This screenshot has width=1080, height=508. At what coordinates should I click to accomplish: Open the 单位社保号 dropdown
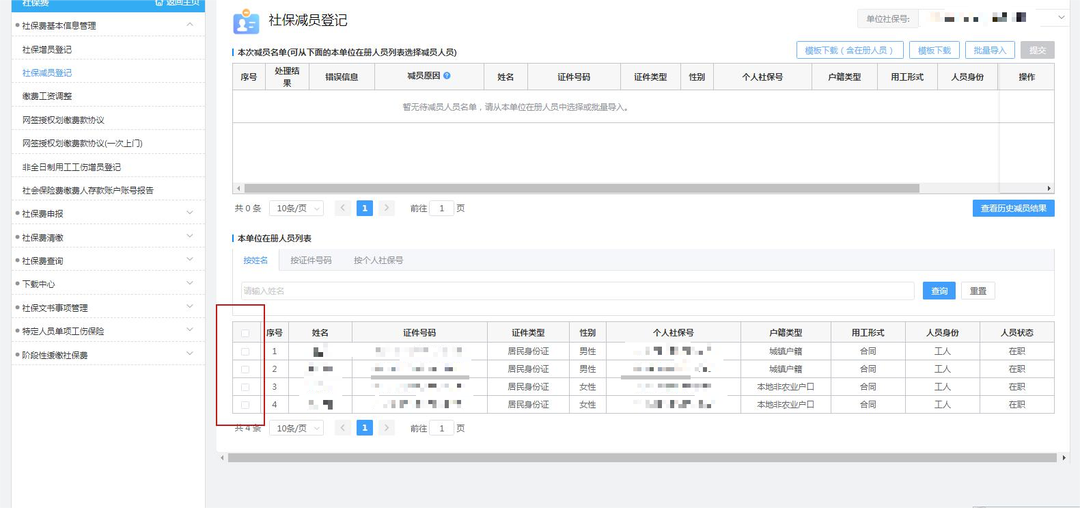point(1059,18)
